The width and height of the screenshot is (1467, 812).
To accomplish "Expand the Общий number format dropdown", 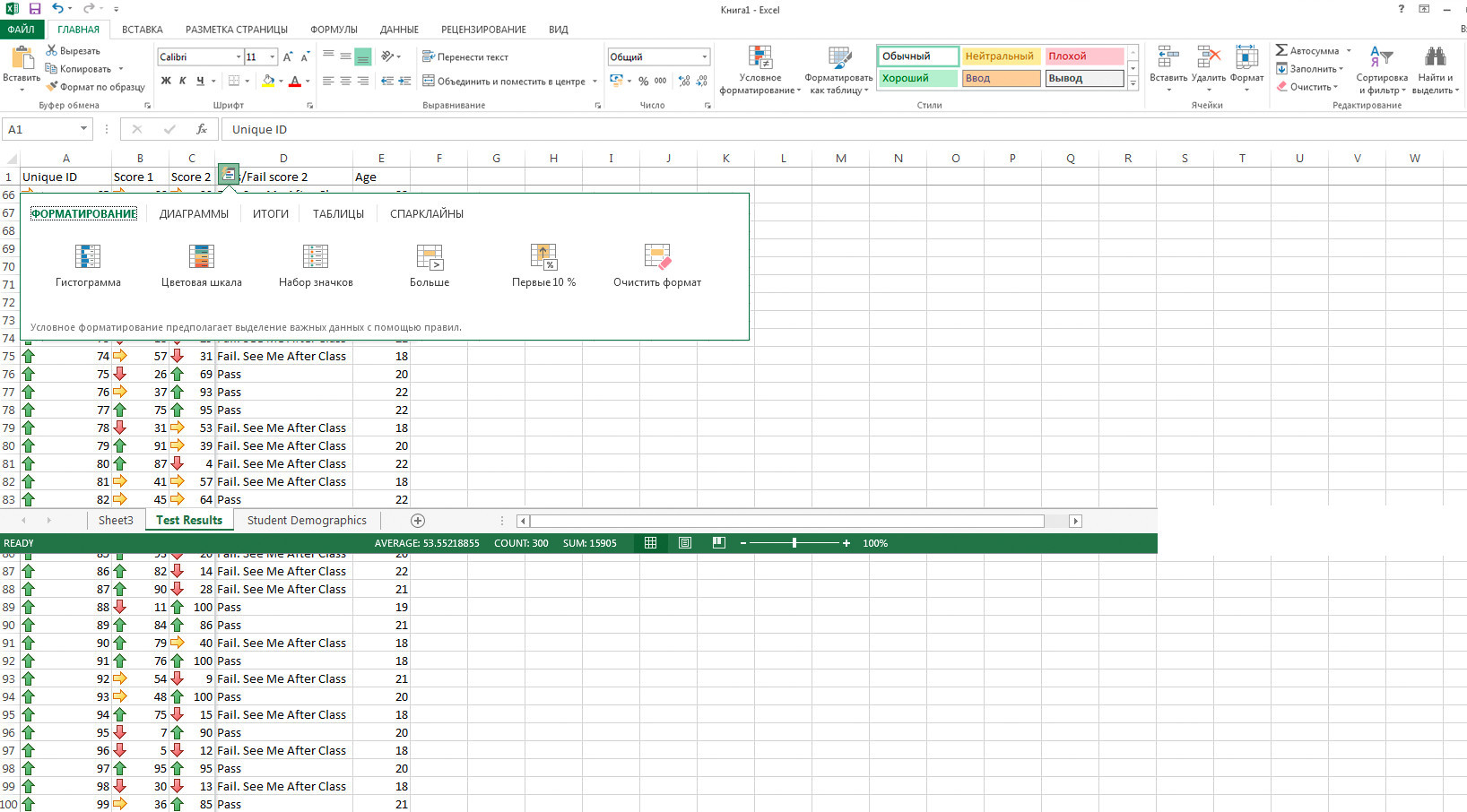I will 704,56.
